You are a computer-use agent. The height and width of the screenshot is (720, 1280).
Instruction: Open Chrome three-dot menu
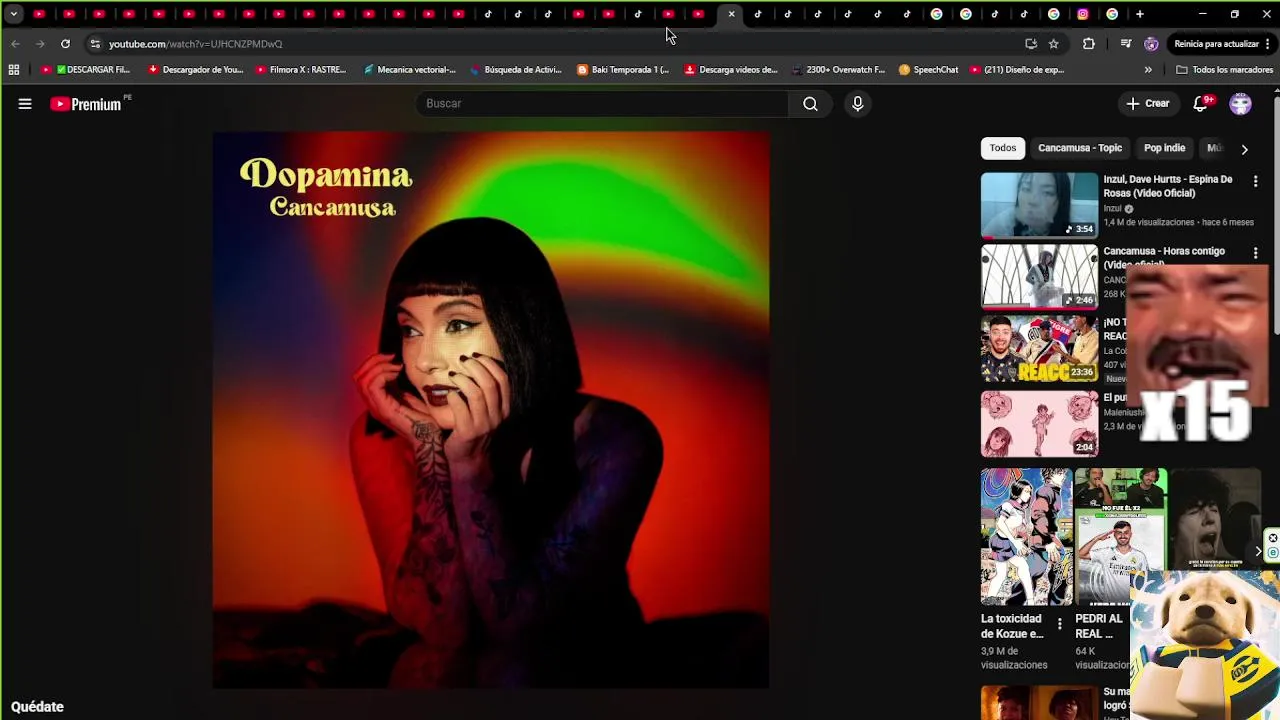pyautogui.click(x=1268, y=44)
